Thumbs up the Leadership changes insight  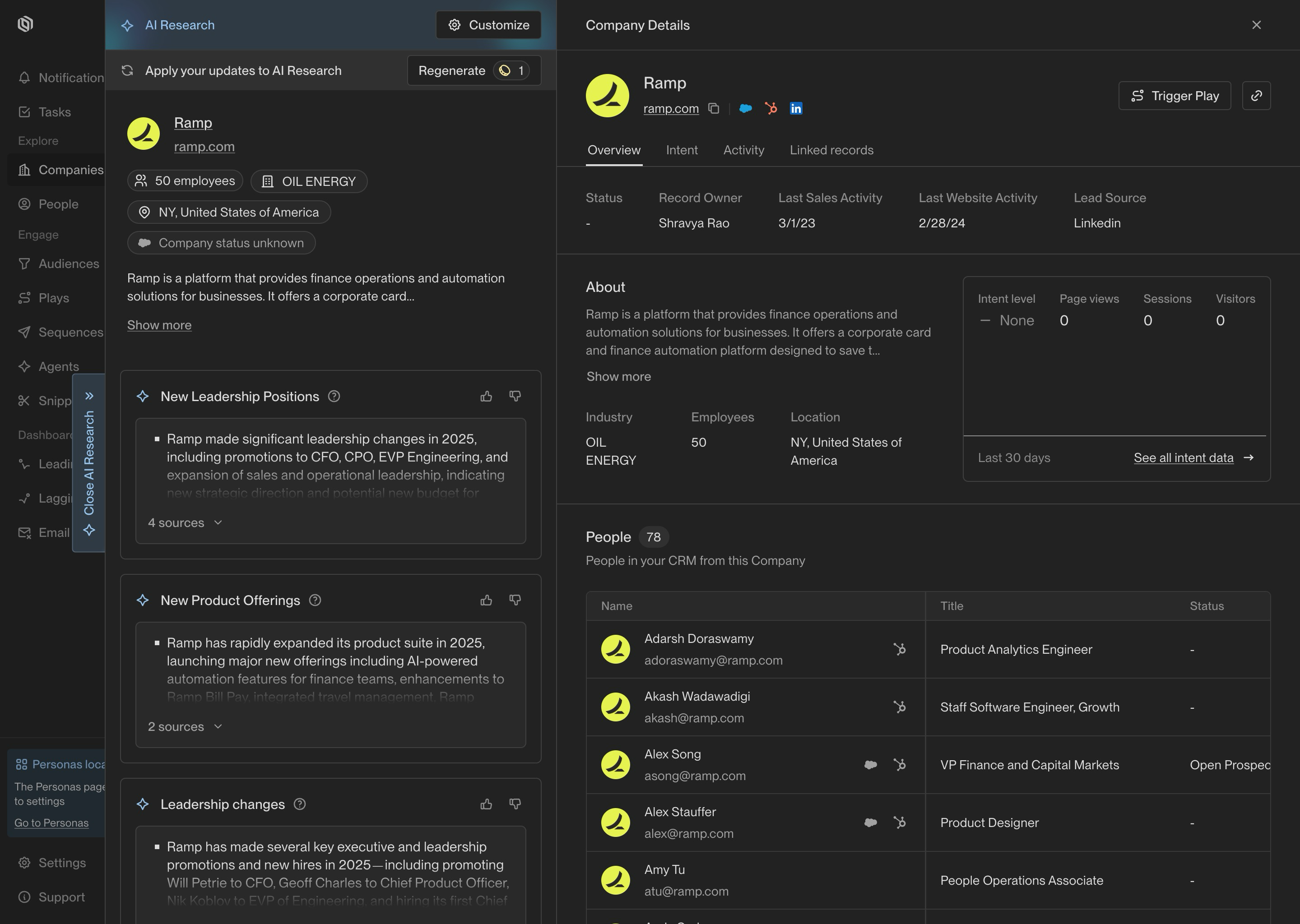pos(486,804)
